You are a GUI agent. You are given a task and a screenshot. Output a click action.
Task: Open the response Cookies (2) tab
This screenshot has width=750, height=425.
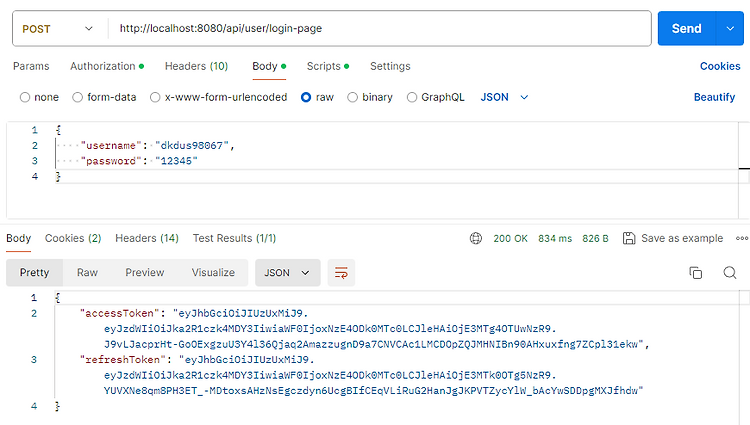pos(73,238)
